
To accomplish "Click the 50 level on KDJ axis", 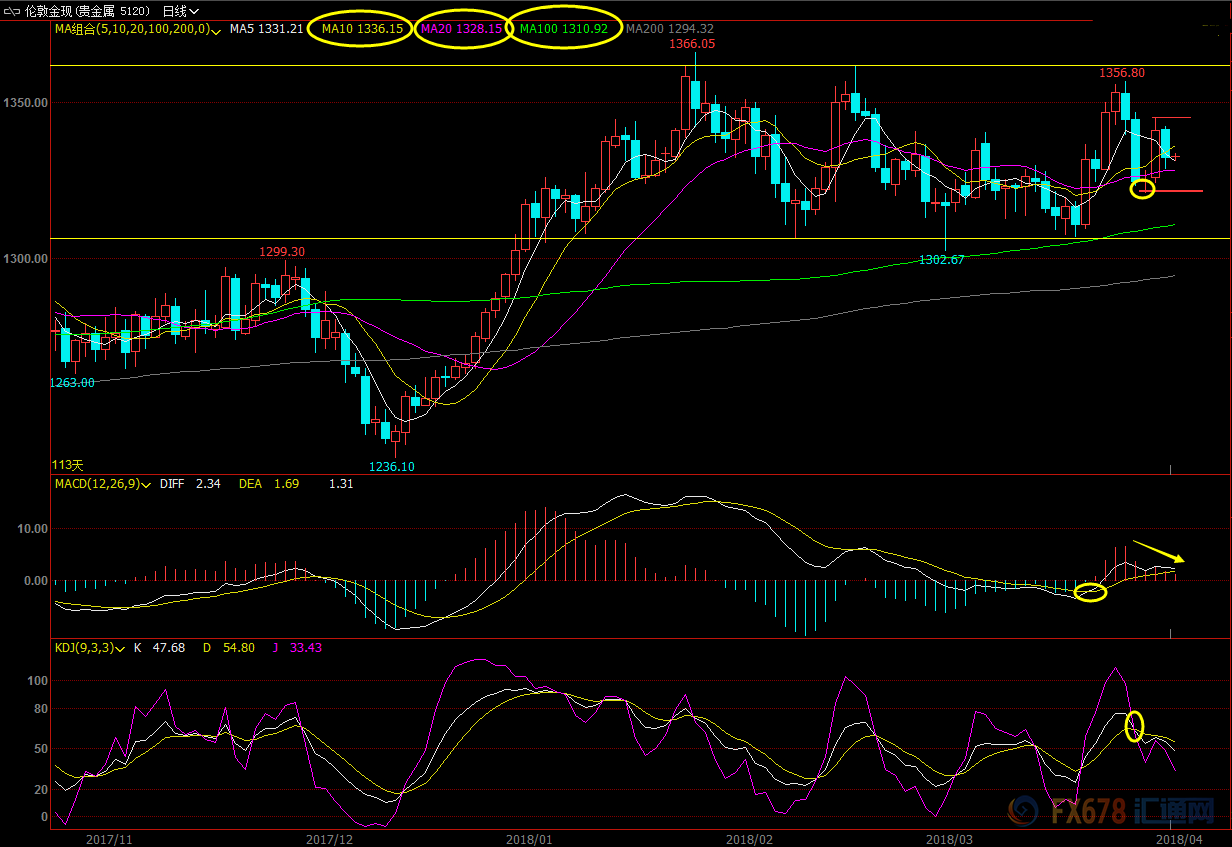I will 41,749.
